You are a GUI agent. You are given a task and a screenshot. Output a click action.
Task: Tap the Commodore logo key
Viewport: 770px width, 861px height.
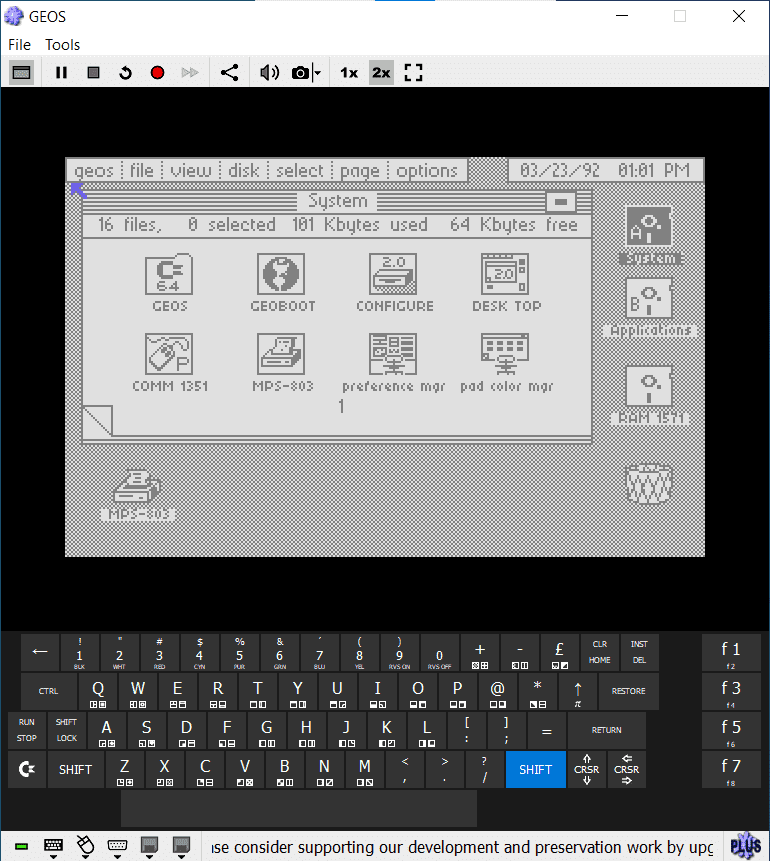(27, 769)
